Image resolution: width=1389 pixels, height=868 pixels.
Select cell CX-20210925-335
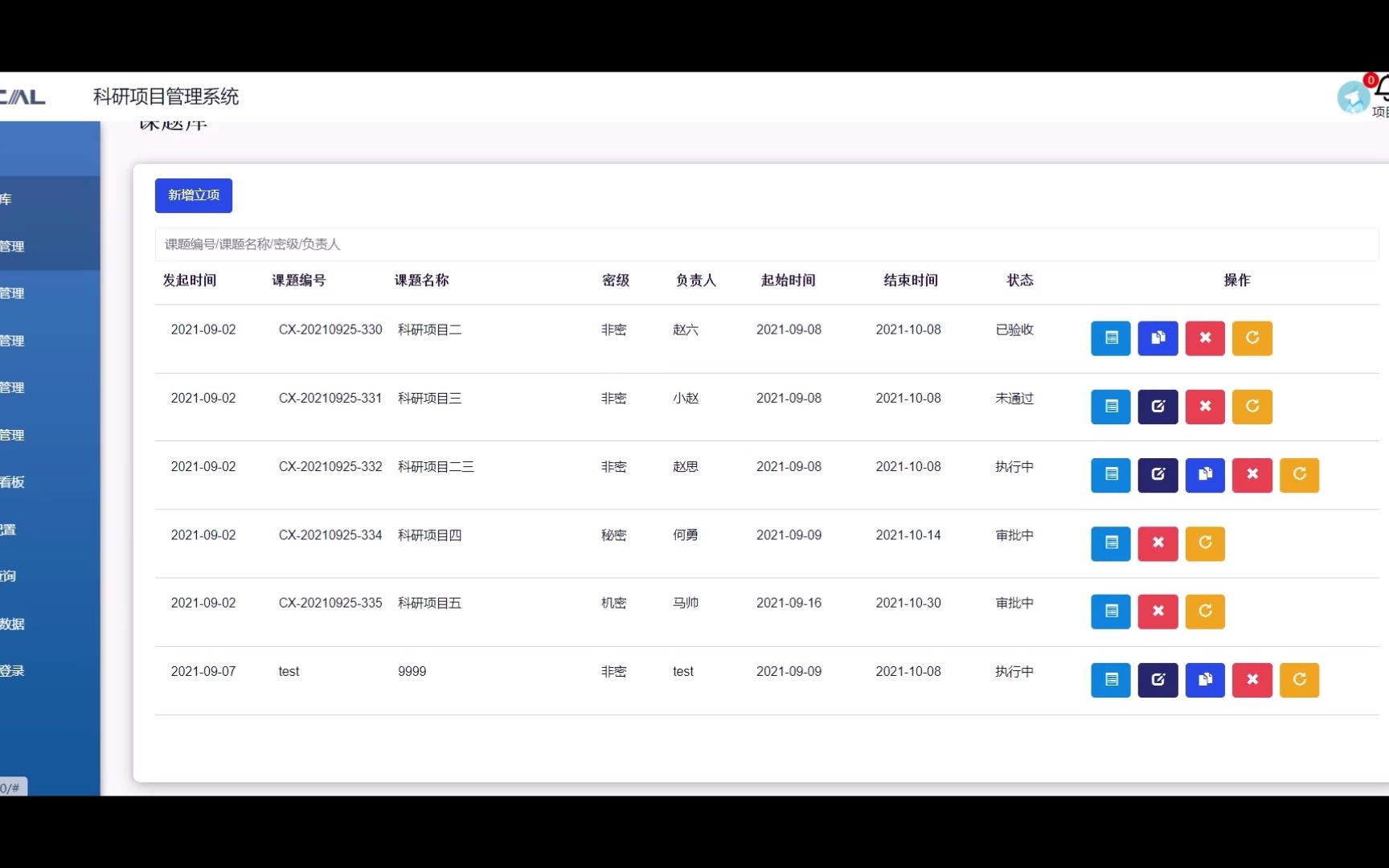(330, 603)
